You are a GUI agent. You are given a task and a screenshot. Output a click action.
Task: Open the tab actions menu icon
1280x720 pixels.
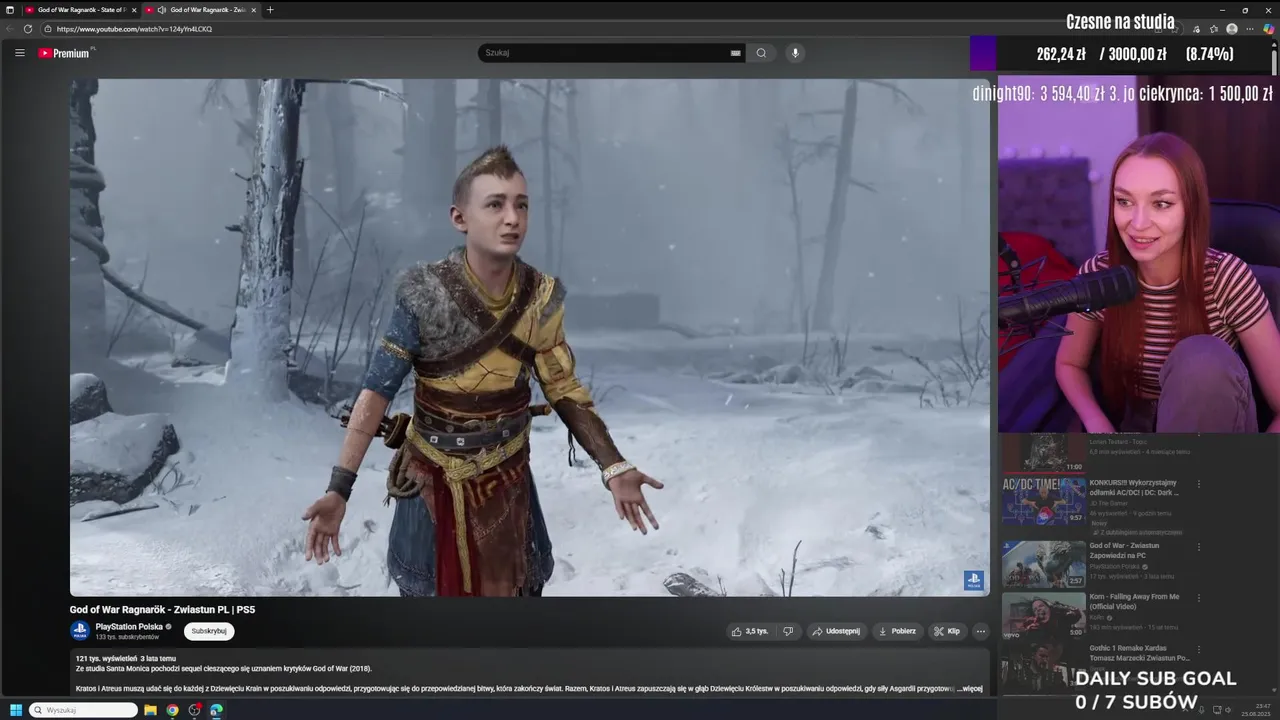(9, 10)
